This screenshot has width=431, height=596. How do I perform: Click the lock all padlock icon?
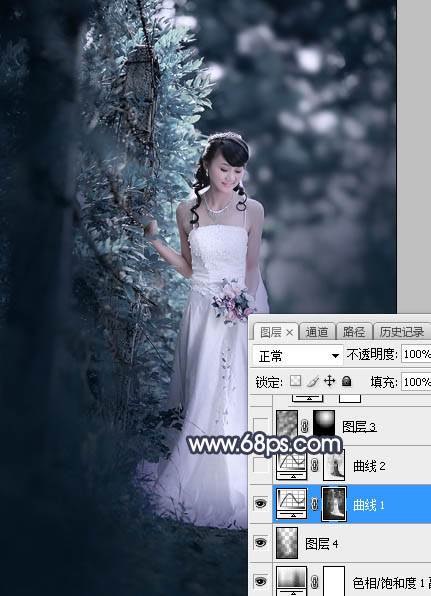coord(346,381)
